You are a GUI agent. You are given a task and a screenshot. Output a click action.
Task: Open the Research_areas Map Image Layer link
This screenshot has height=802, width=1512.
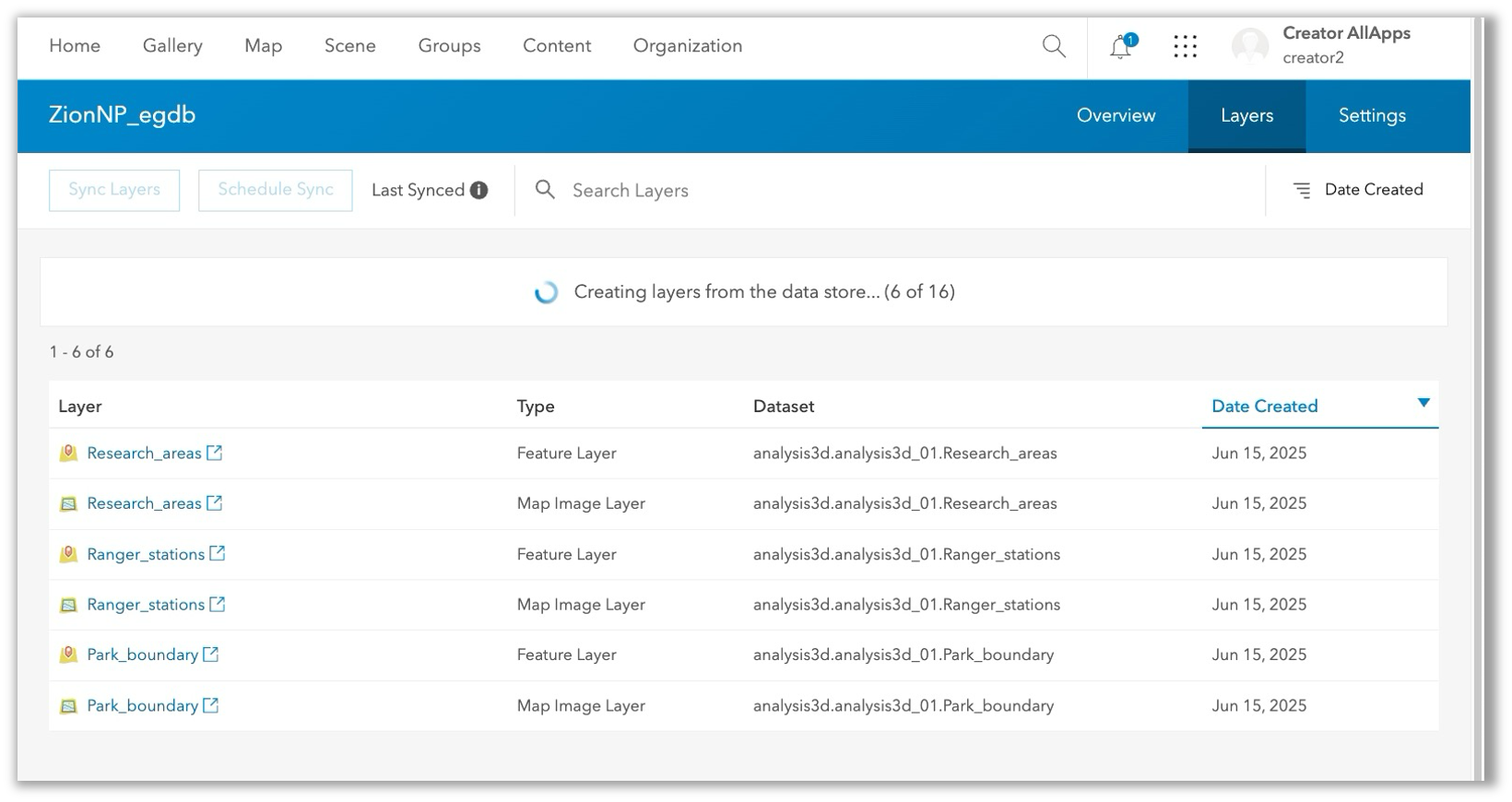(x=144, y=503)
